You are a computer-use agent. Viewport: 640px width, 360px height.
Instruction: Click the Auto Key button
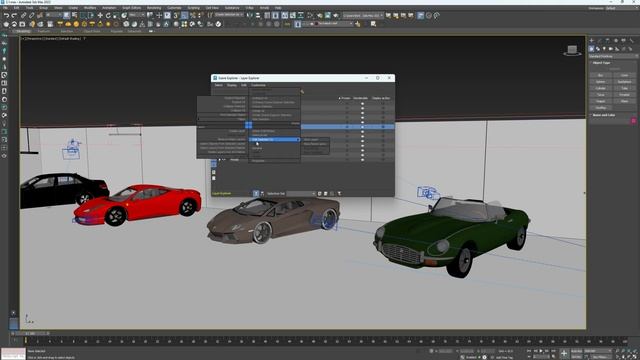point(576,351)
